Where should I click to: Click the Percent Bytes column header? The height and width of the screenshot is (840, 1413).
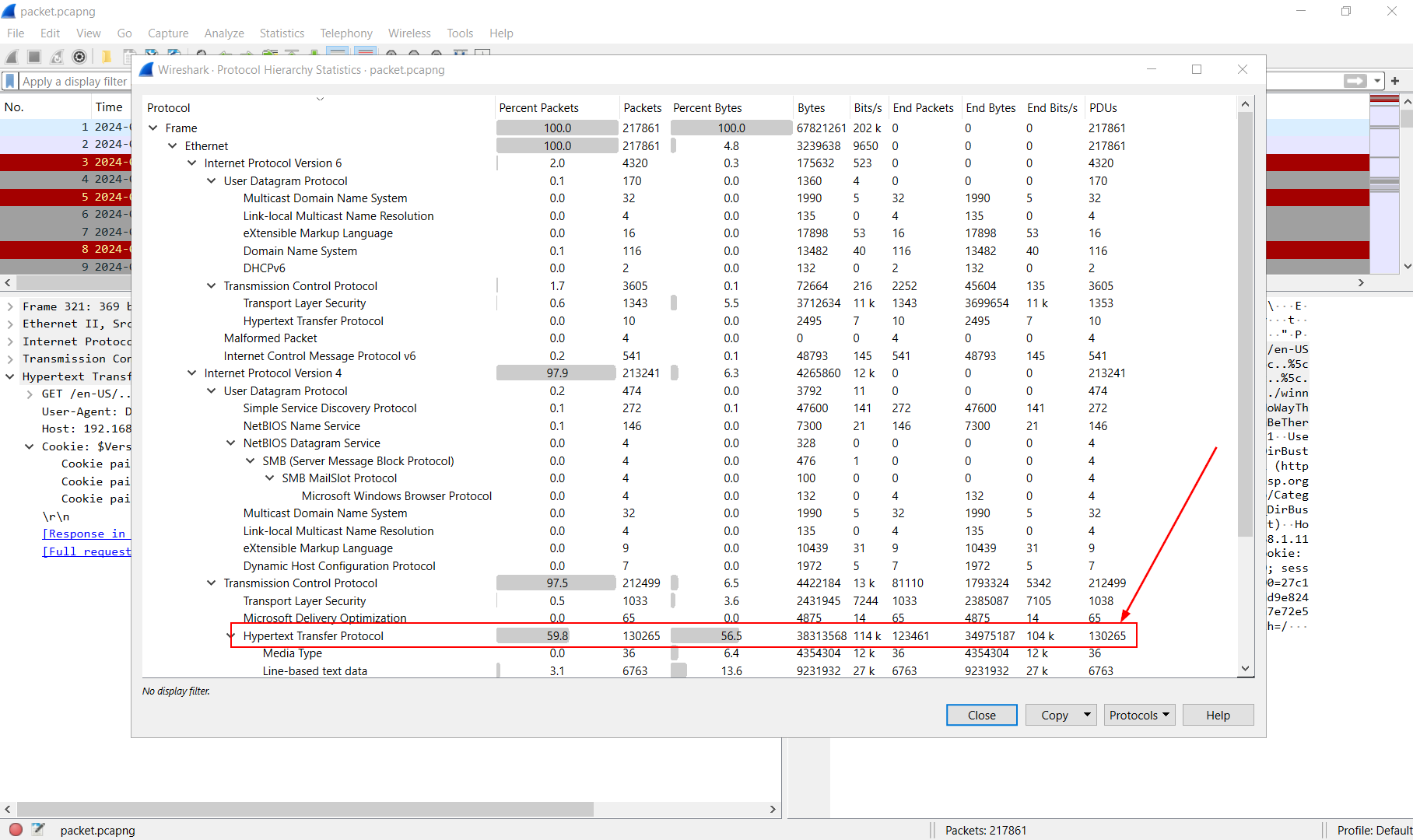[707, 108]
